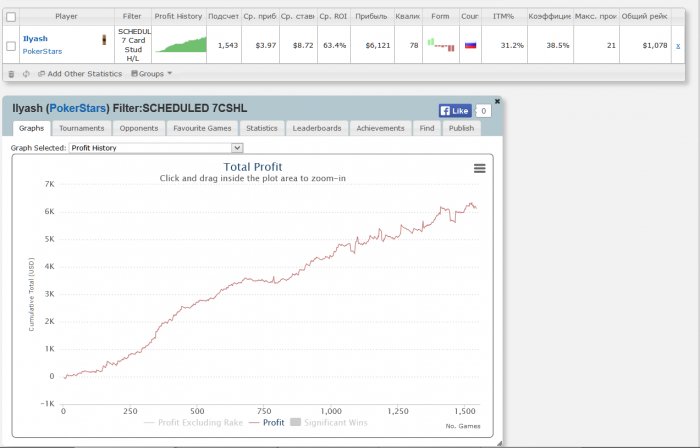This screenshot has height=448, width=700.
Task: Open the Groups dropdown menu
Action: [x=151, y=74]
